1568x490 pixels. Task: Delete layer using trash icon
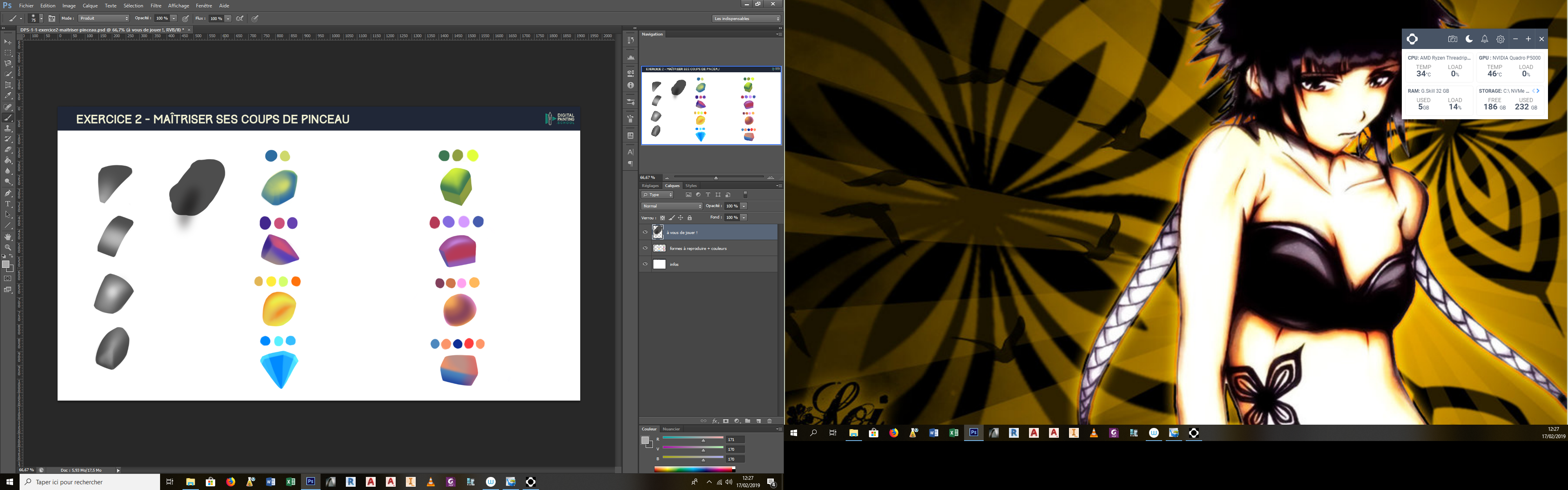pyautogui.click(x=769, y=421)
